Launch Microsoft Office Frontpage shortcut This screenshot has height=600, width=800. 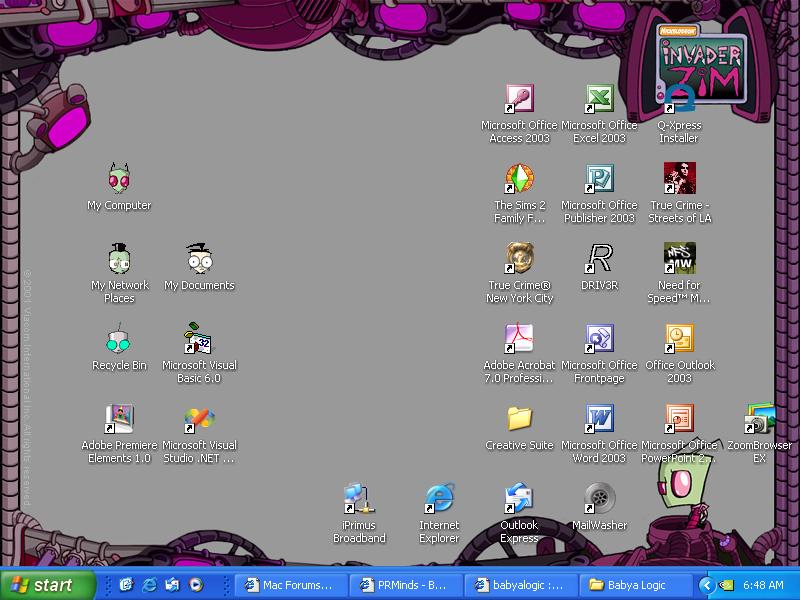(599, 338)
